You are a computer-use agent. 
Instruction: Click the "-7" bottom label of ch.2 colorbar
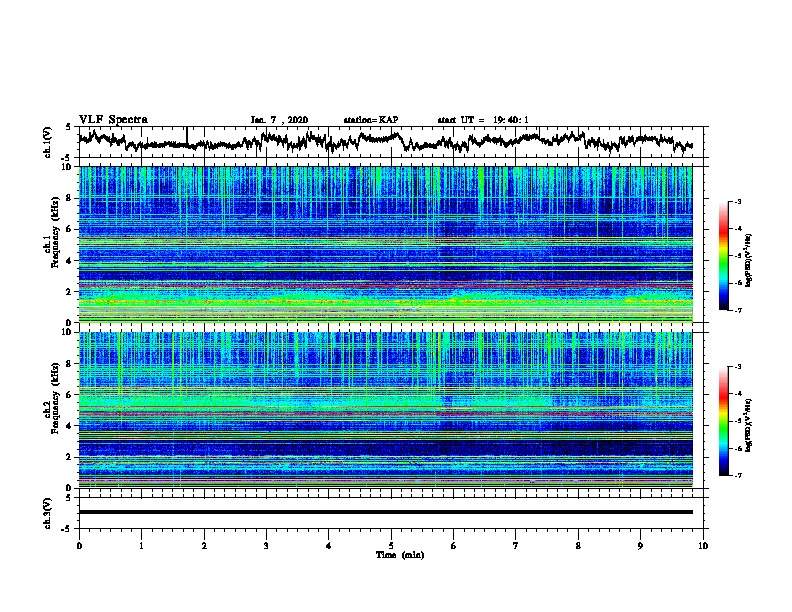[x=738, y=475]
